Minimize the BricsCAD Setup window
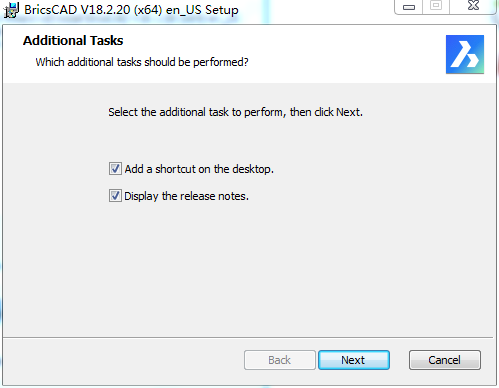The image size is (499, 388). [409, 7]
